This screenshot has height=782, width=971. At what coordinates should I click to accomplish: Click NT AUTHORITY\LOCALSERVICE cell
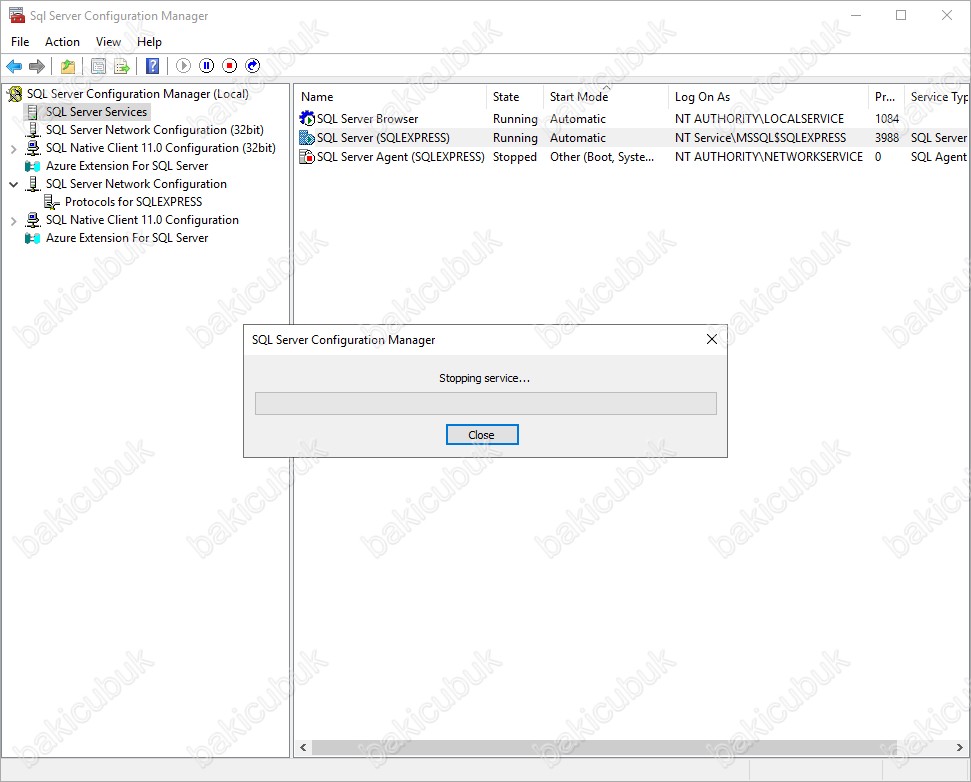759,119
